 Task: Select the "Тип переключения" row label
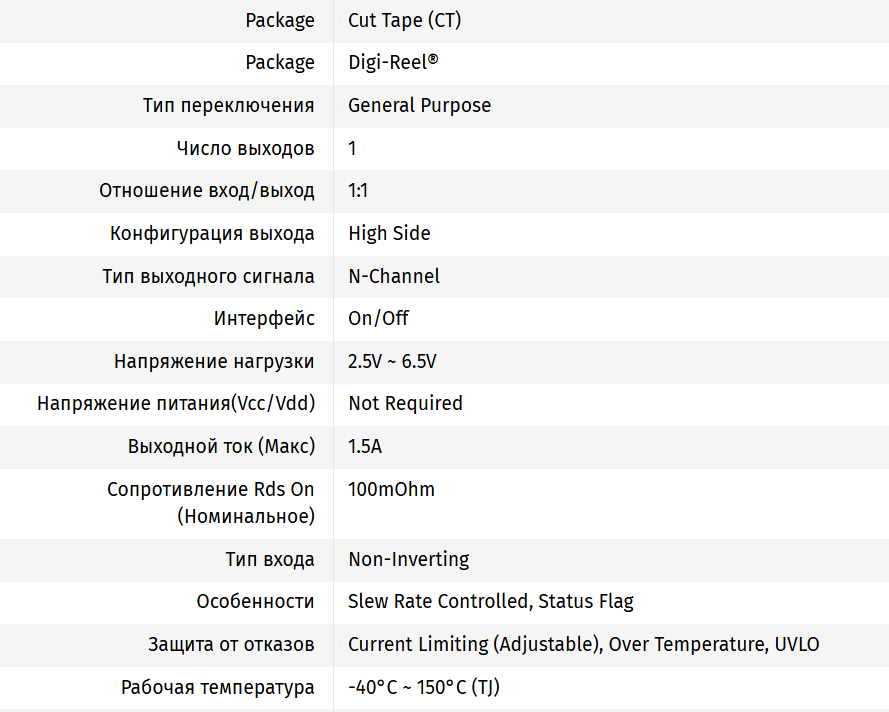pyautogui.click(x=229, y=106)
